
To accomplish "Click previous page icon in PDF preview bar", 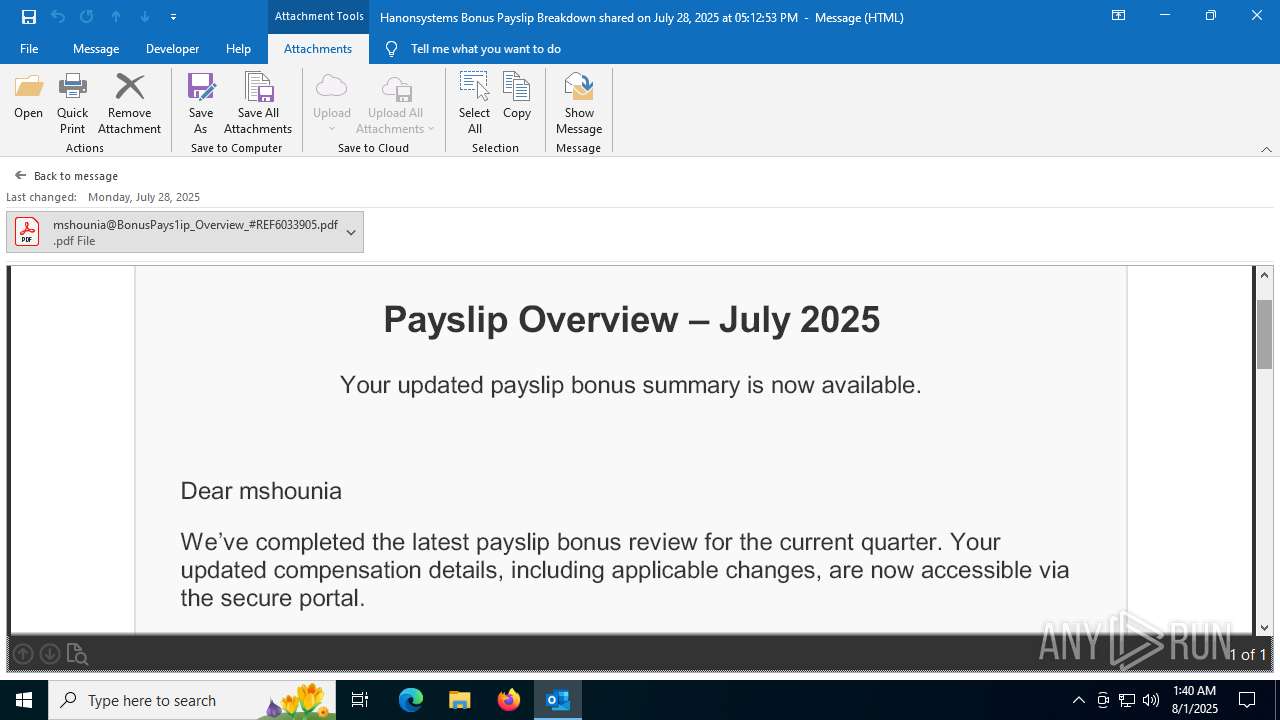I will coord(23,654).
